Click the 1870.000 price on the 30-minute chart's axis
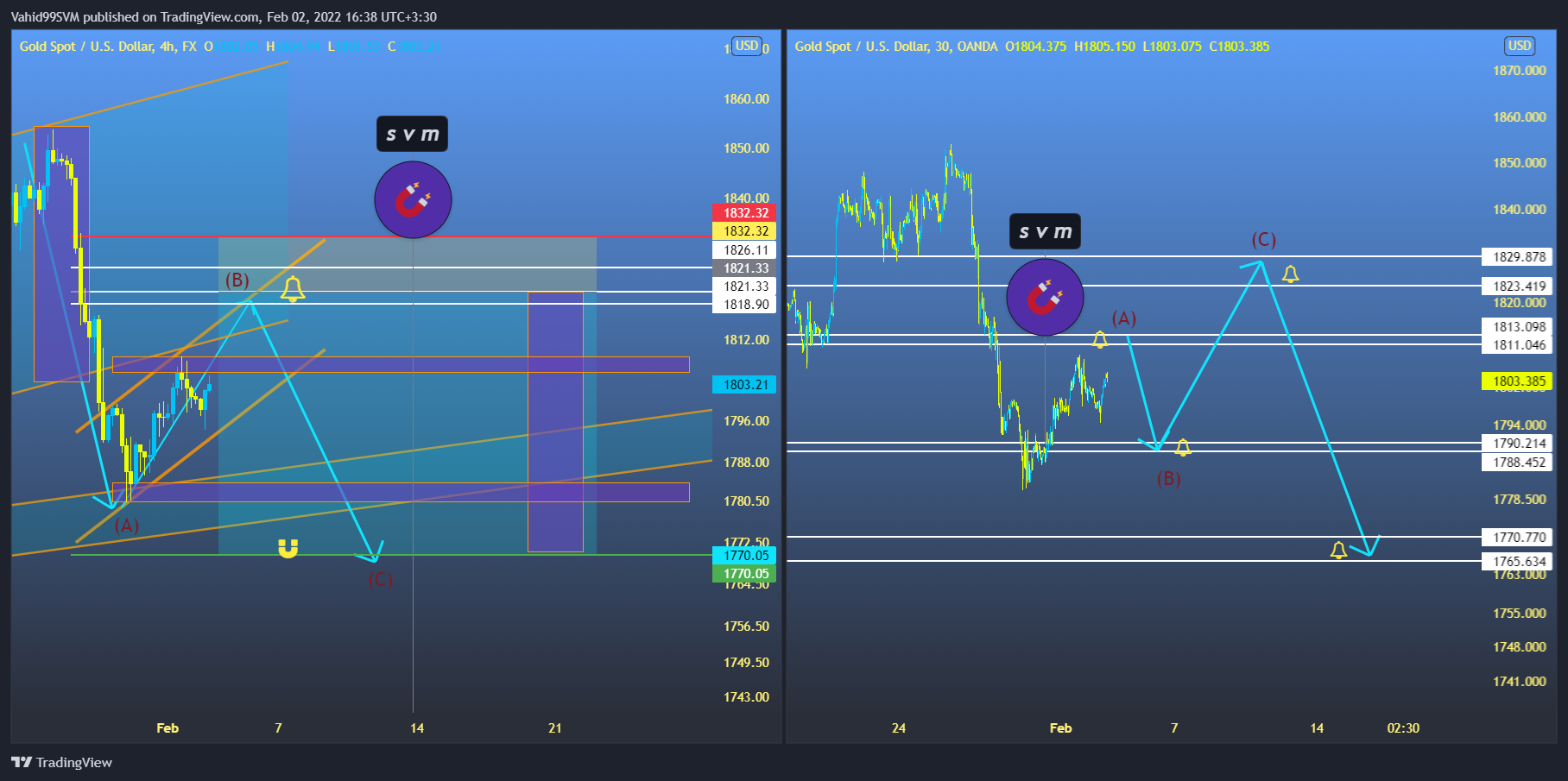Image resolution: width=1568 pixels, height=781 pixels. click(x=1520, y=71)
